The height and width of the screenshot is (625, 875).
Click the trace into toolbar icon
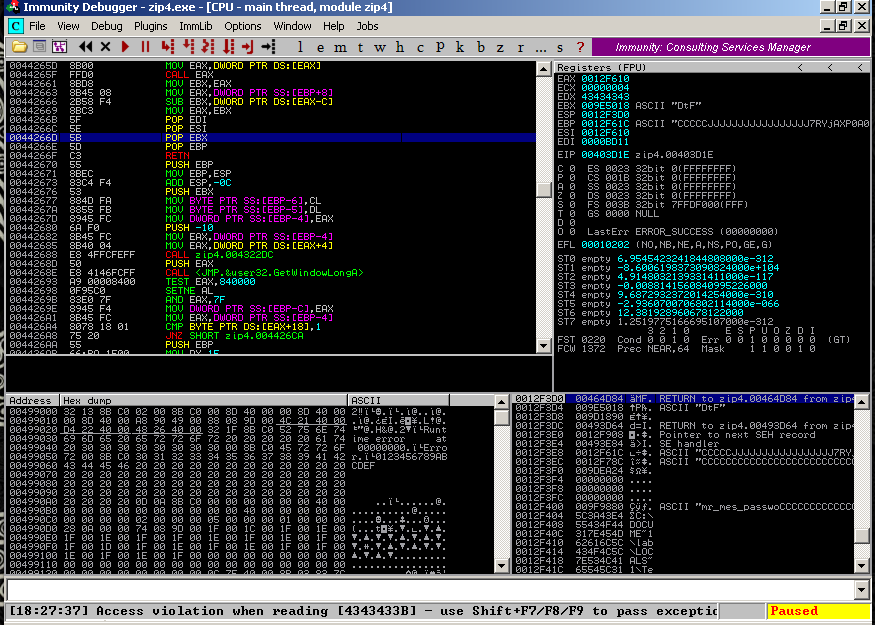[208, 47]
